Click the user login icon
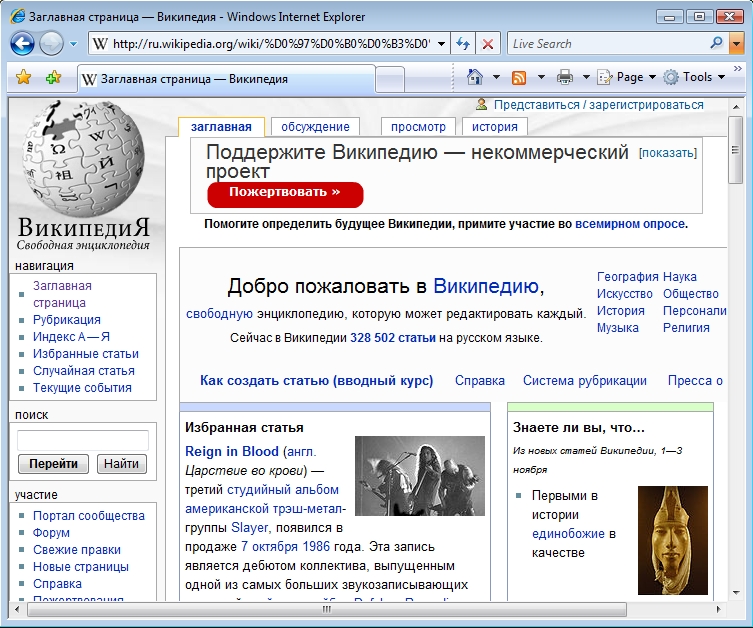Viewport: 753px width, 628px height. click(x=481, y=104)
